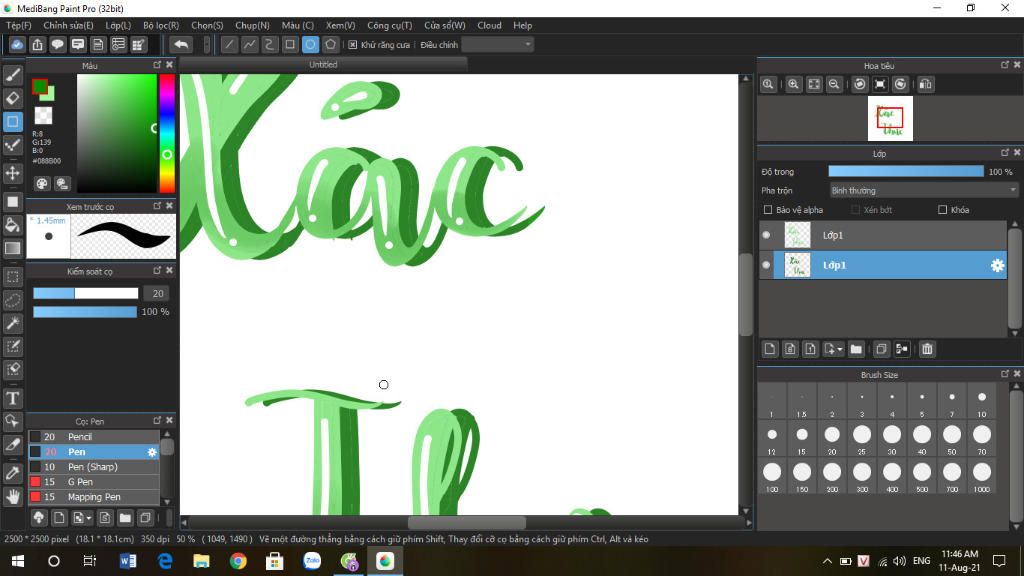Open the Cloud menu
The width and height of the screenshot is (1024, 576).
489,25
